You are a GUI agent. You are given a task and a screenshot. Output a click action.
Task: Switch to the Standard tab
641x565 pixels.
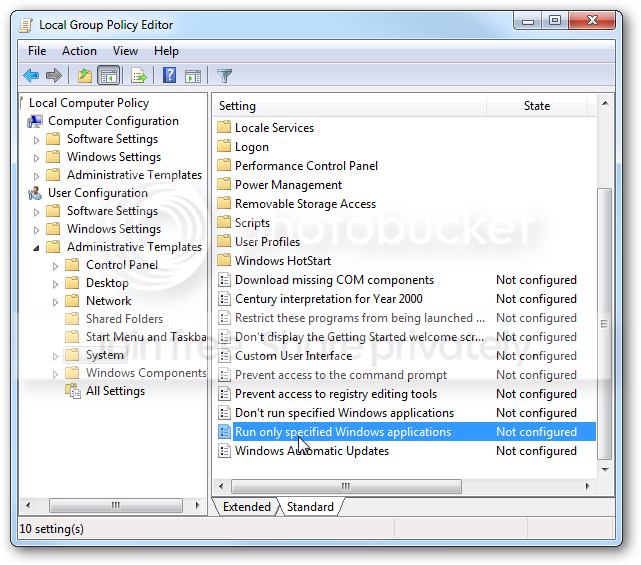[310, 507]
